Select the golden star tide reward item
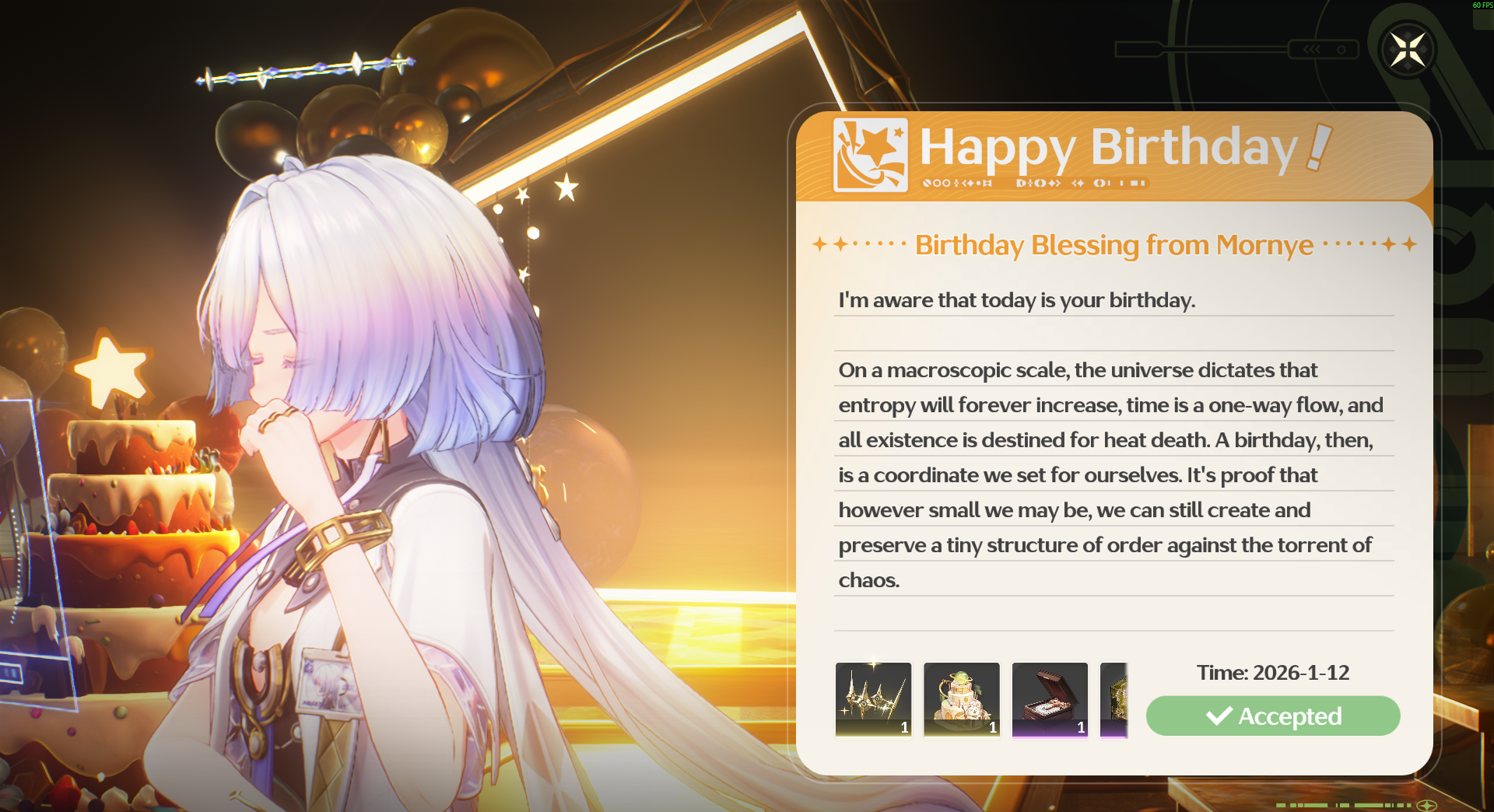Screen dimensions: 1494x812 click(x=873, y=699)
